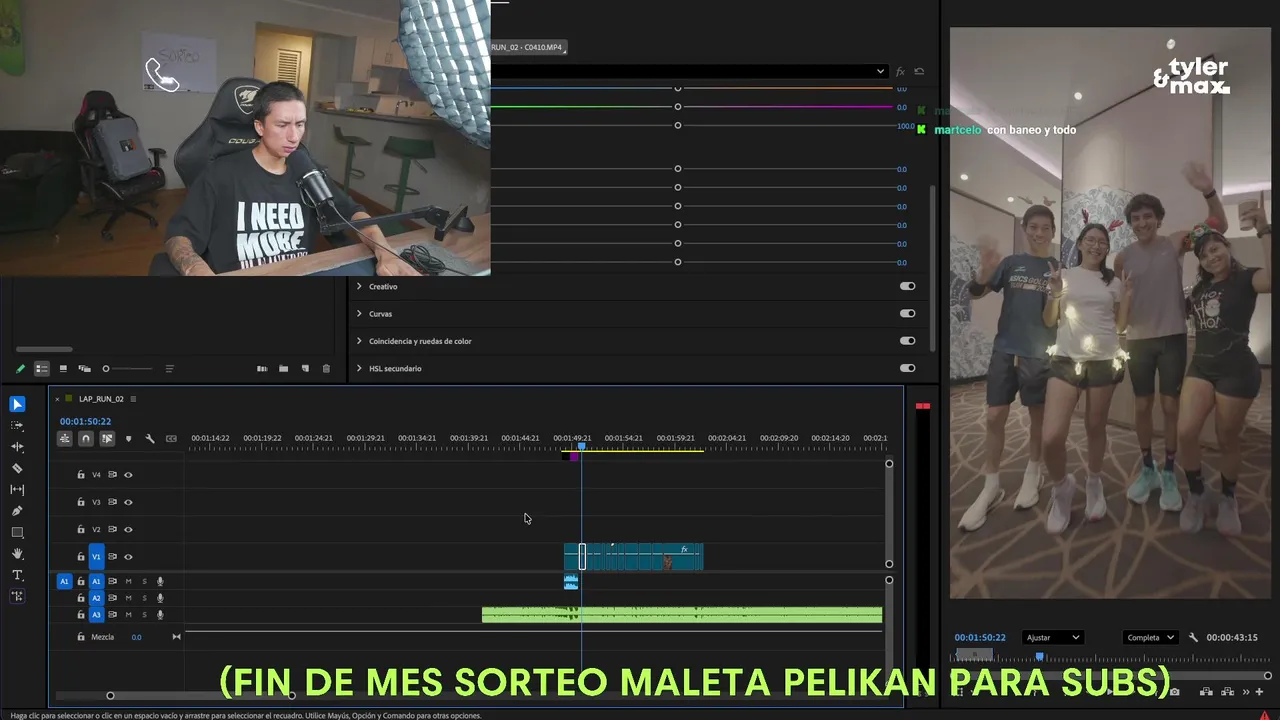Open Program monitor settings wrench
This screenshot has height=720, width=1280.
[1193, 637]
